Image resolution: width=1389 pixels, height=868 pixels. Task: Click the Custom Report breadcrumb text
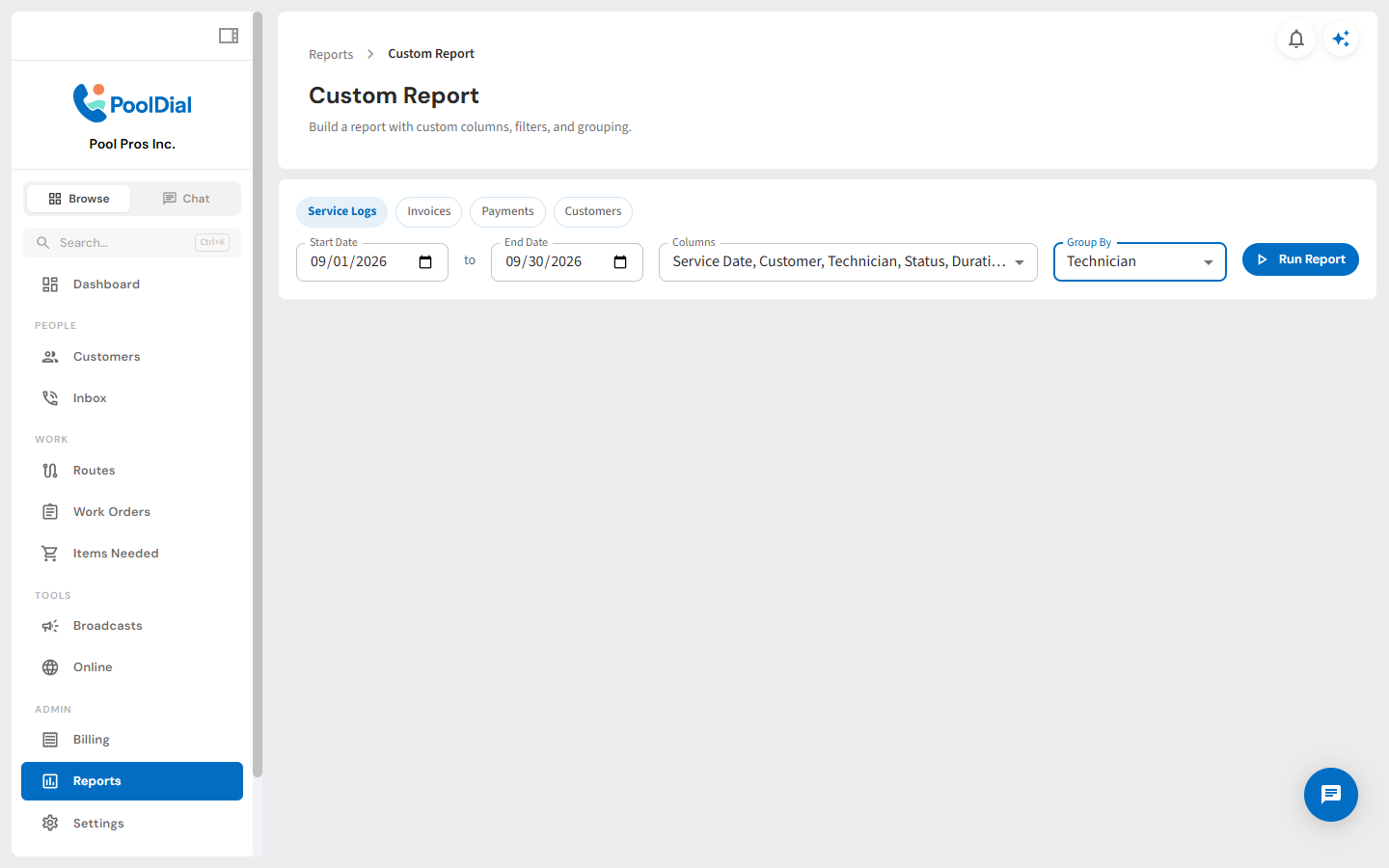(431, 54)
